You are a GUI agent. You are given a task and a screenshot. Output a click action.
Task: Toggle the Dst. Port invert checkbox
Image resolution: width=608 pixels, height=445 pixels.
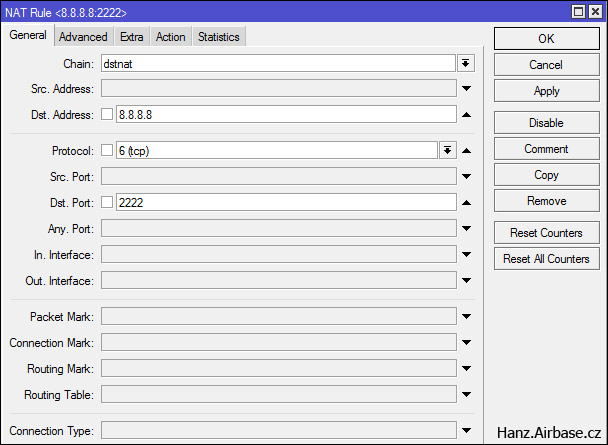[x=107, y=202]
